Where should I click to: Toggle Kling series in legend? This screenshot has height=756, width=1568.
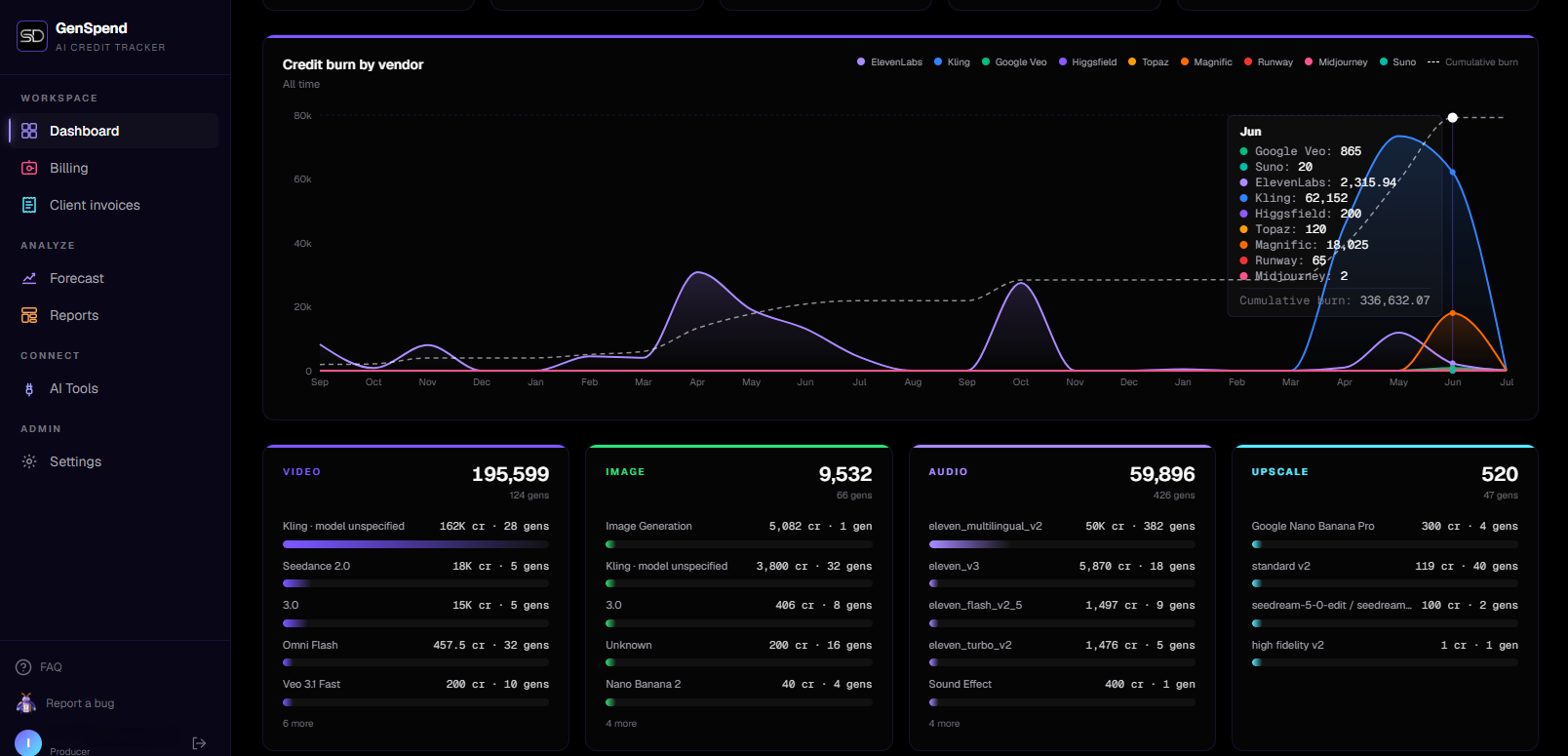tap(952, 61)
